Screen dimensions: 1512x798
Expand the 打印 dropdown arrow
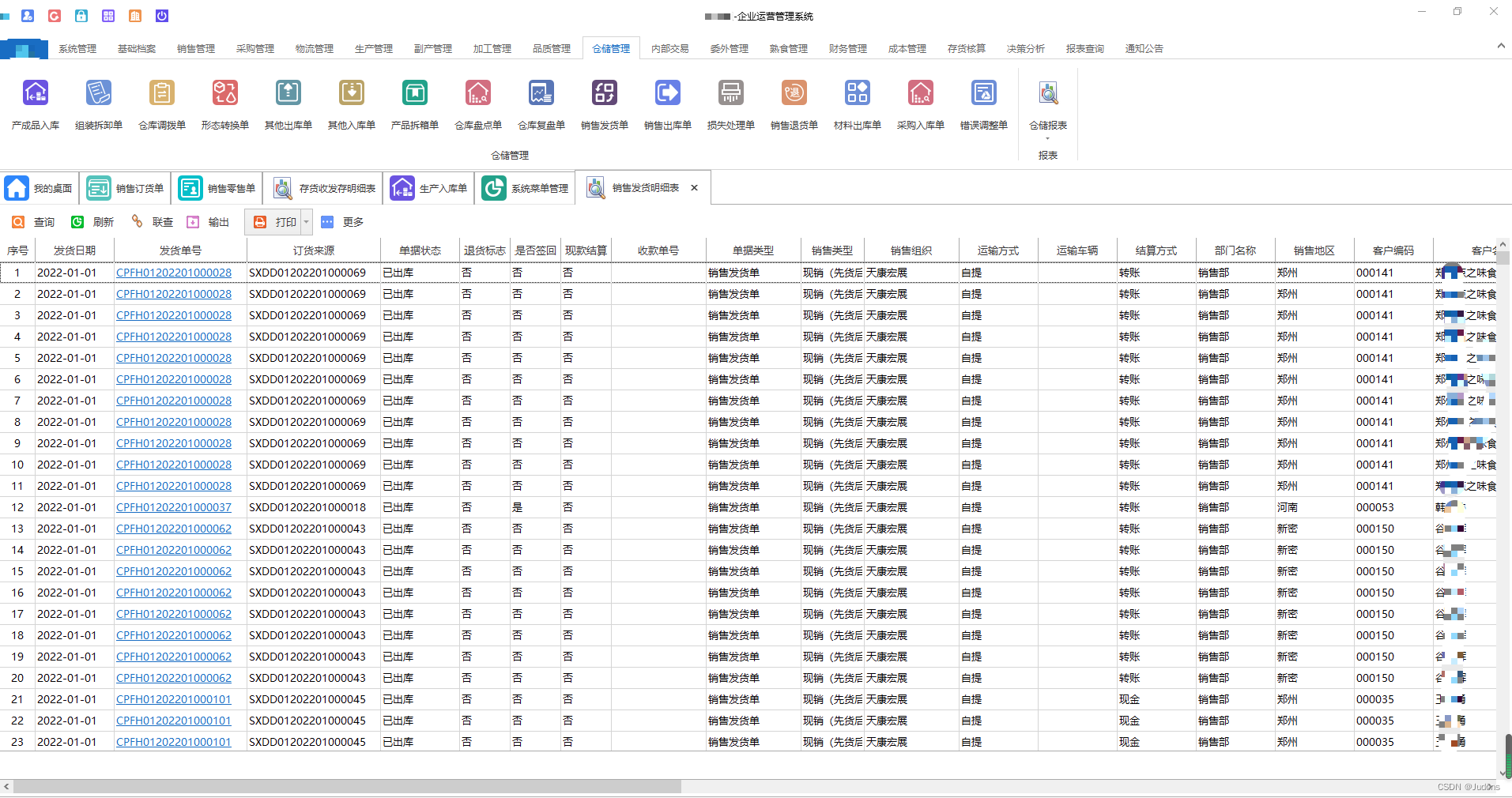[x=306, y=222]
